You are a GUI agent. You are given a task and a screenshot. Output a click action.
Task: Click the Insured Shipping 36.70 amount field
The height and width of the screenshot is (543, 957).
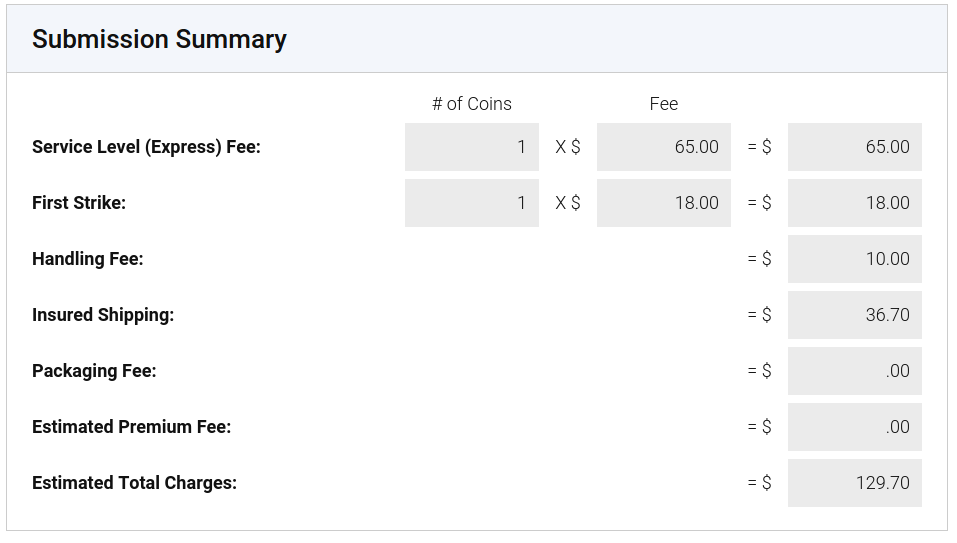854,315
